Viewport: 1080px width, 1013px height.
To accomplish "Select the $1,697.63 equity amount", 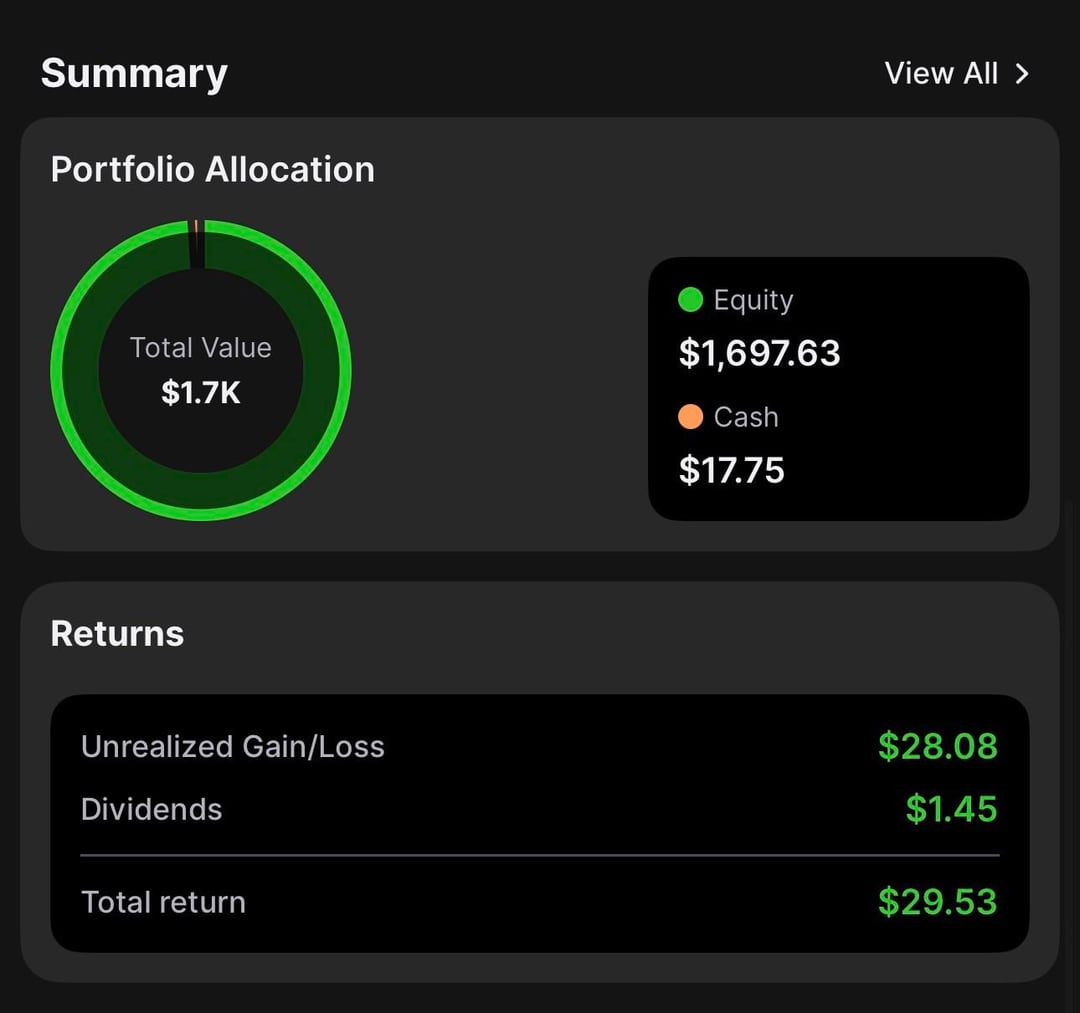I will pyautogui.click(x=759, y=353).
